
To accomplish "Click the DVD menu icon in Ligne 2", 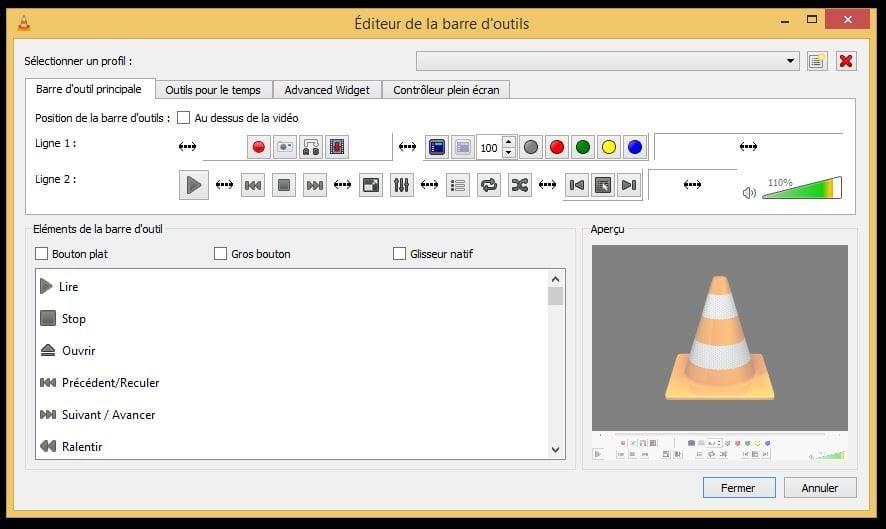I will click(x=603, y=185).
